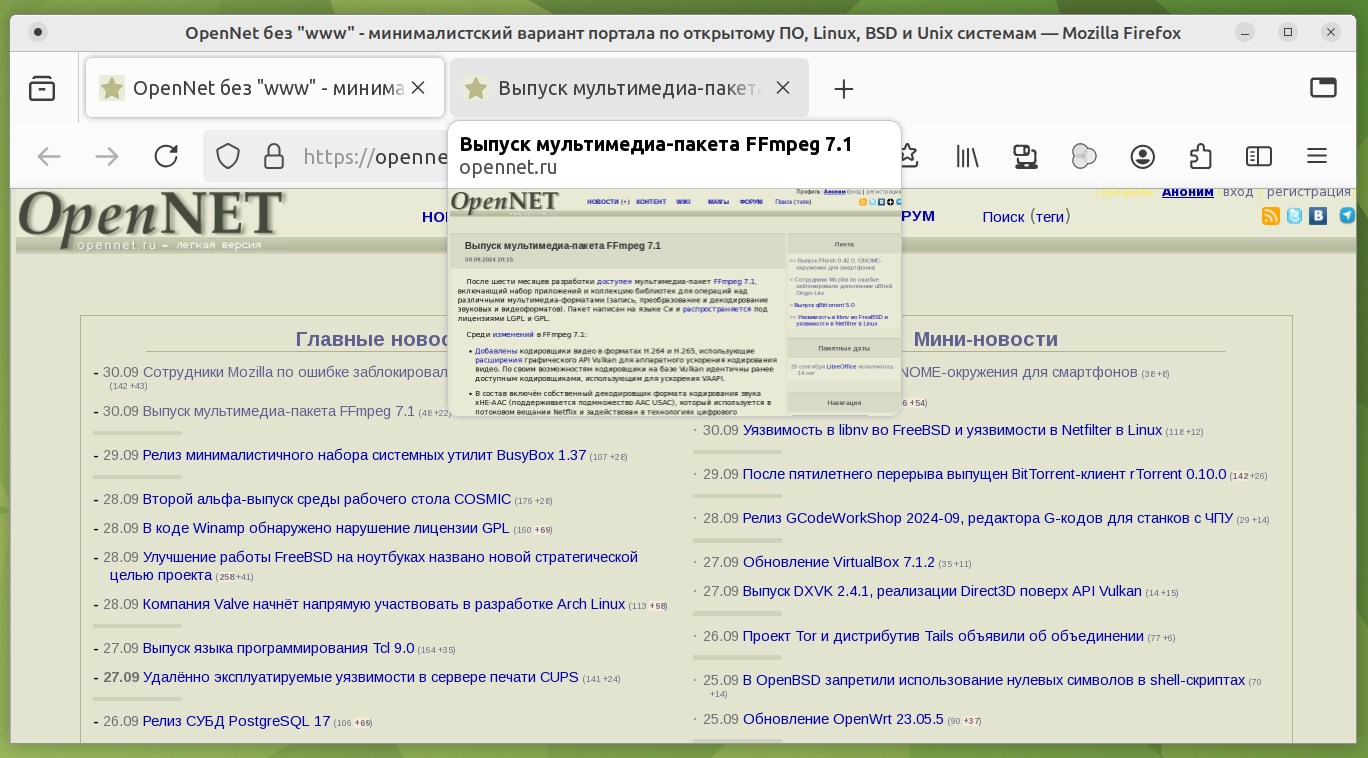The image size is (1368, 758).
Task: Open the OpenNet RSS feed icon
Action: click(x=1271, y=216)
